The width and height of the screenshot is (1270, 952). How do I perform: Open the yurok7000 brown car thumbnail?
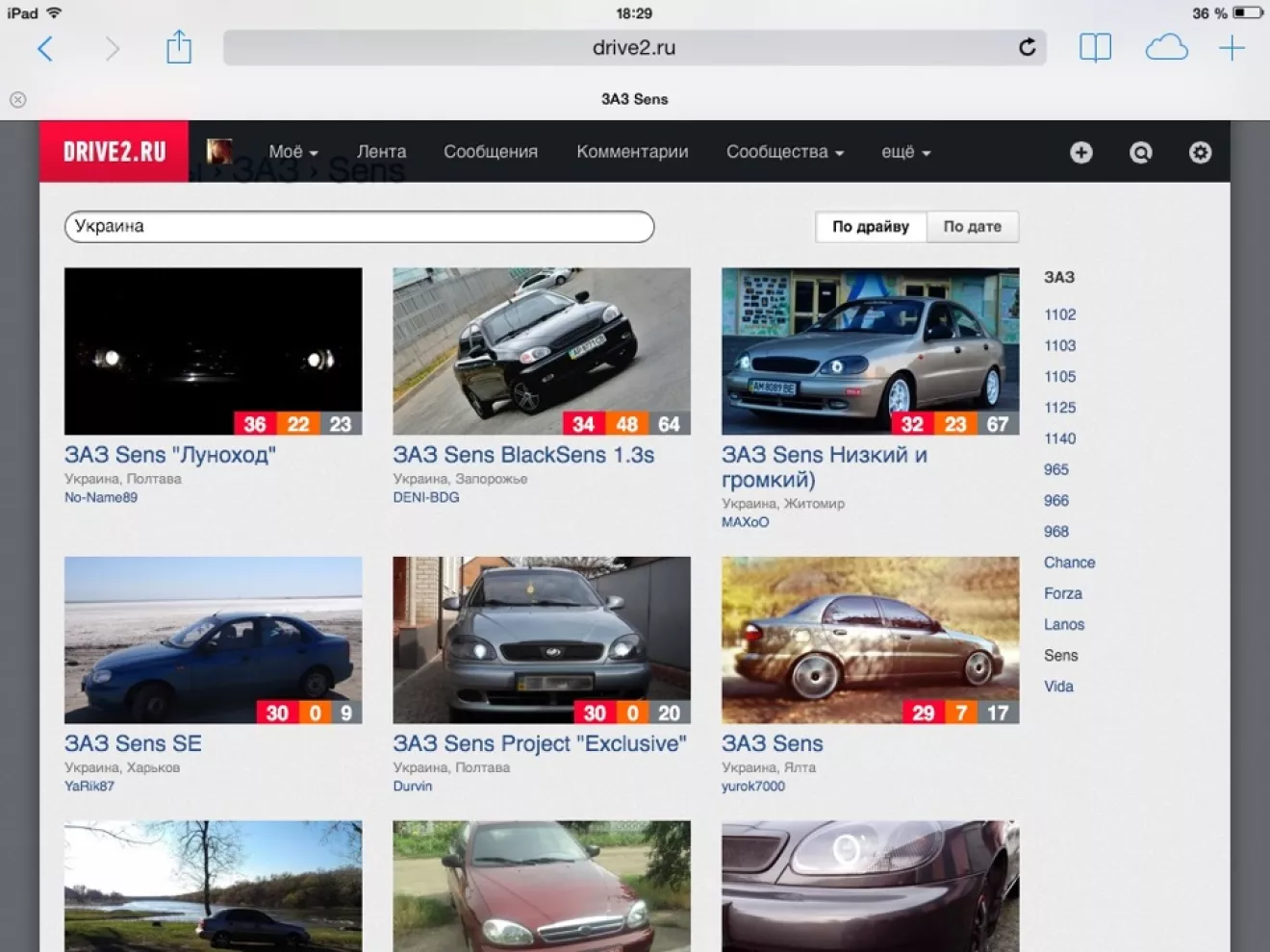pos(870,639)
